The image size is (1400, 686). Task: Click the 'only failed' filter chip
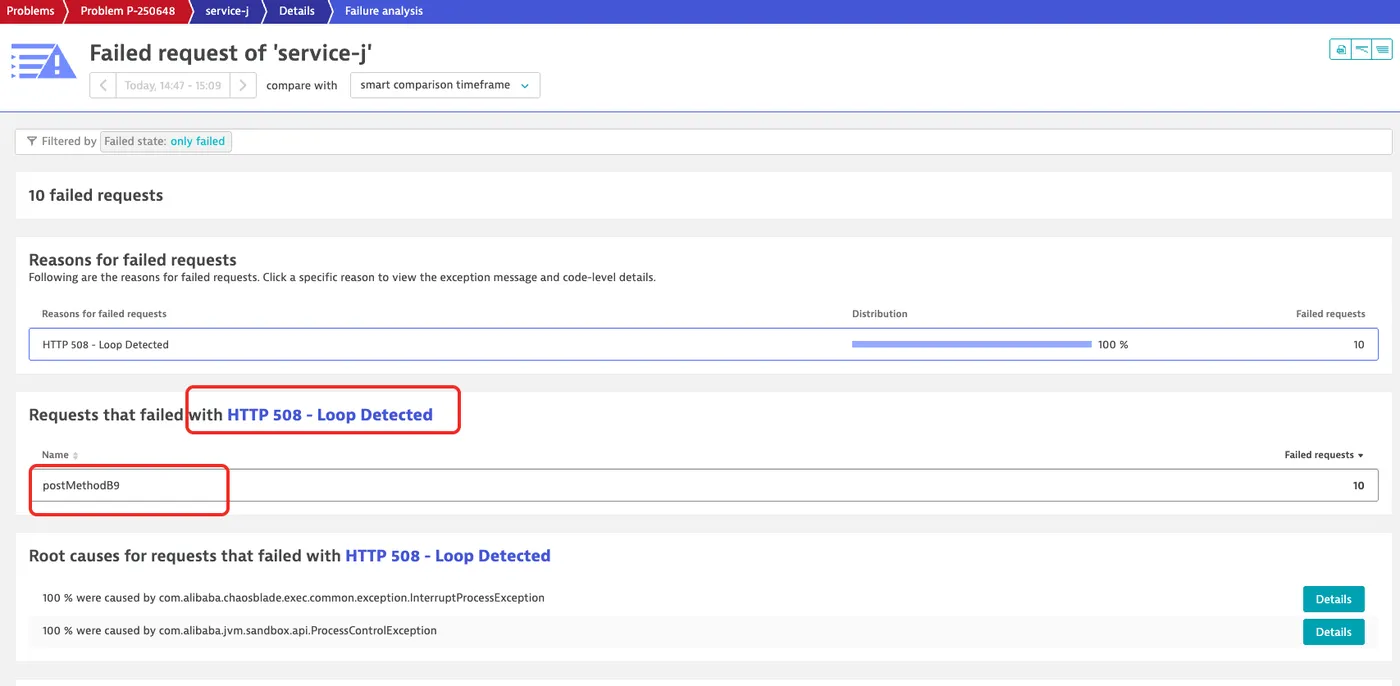pos(198,141)
